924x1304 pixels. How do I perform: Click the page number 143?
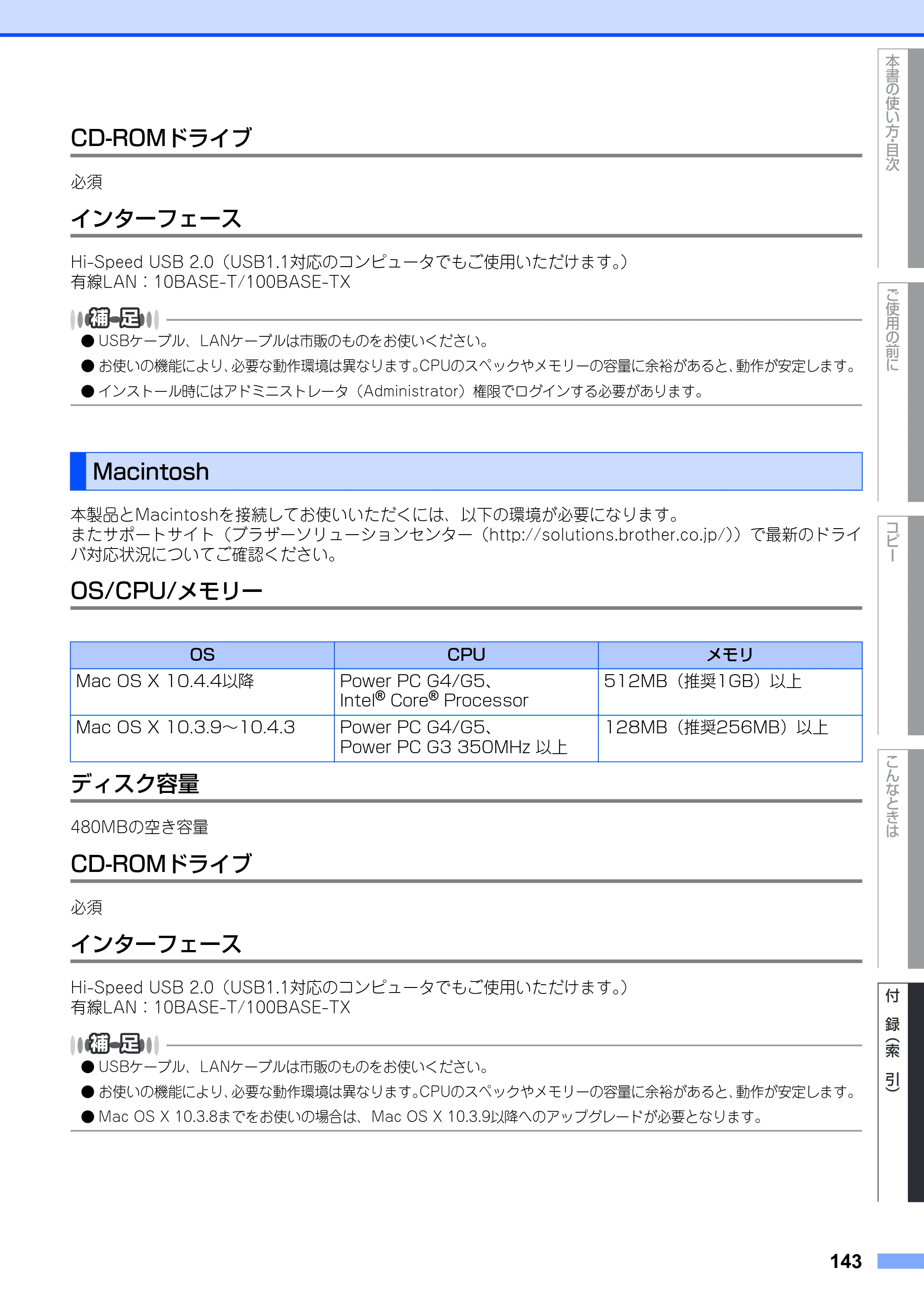(x=845, y=1261)
